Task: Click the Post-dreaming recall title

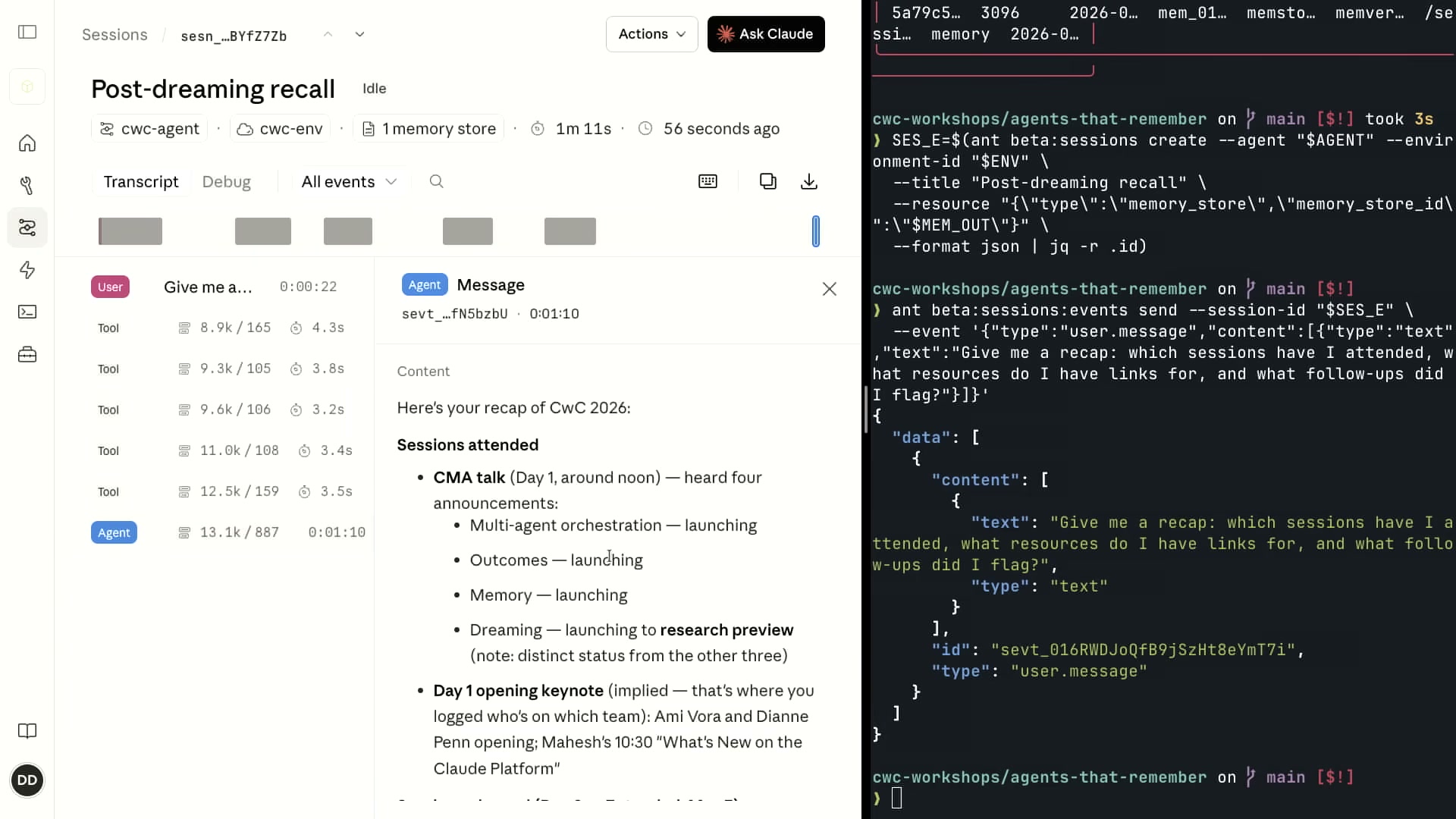Action: tap(213, 89)
